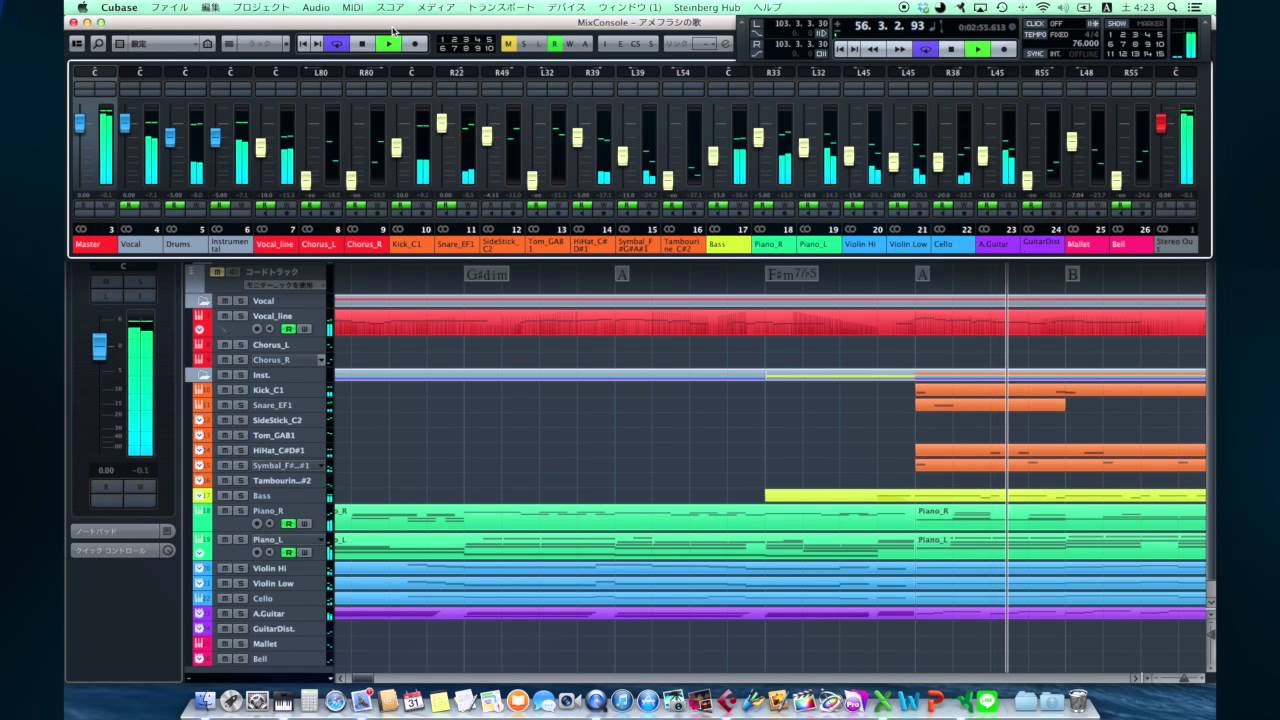
Task: Click the CLICK metronome button
Action: point(1034,23)
